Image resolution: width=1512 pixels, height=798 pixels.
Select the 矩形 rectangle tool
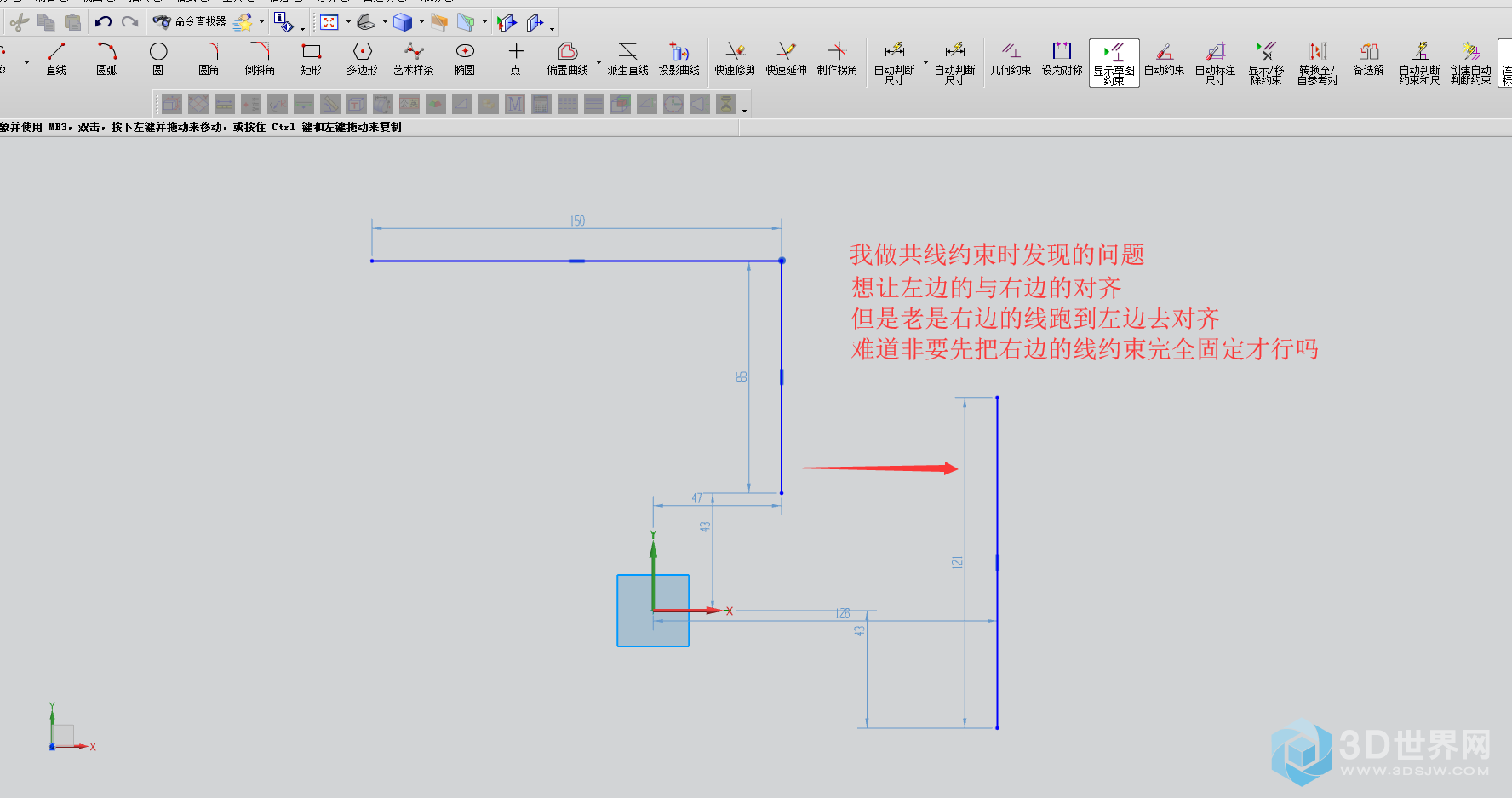point(312,60)
